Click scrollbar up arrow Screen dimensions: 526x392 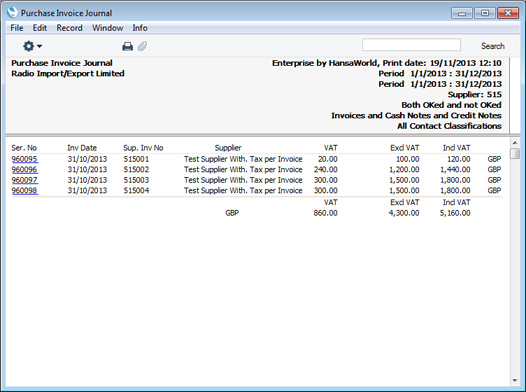coord(515,143)
